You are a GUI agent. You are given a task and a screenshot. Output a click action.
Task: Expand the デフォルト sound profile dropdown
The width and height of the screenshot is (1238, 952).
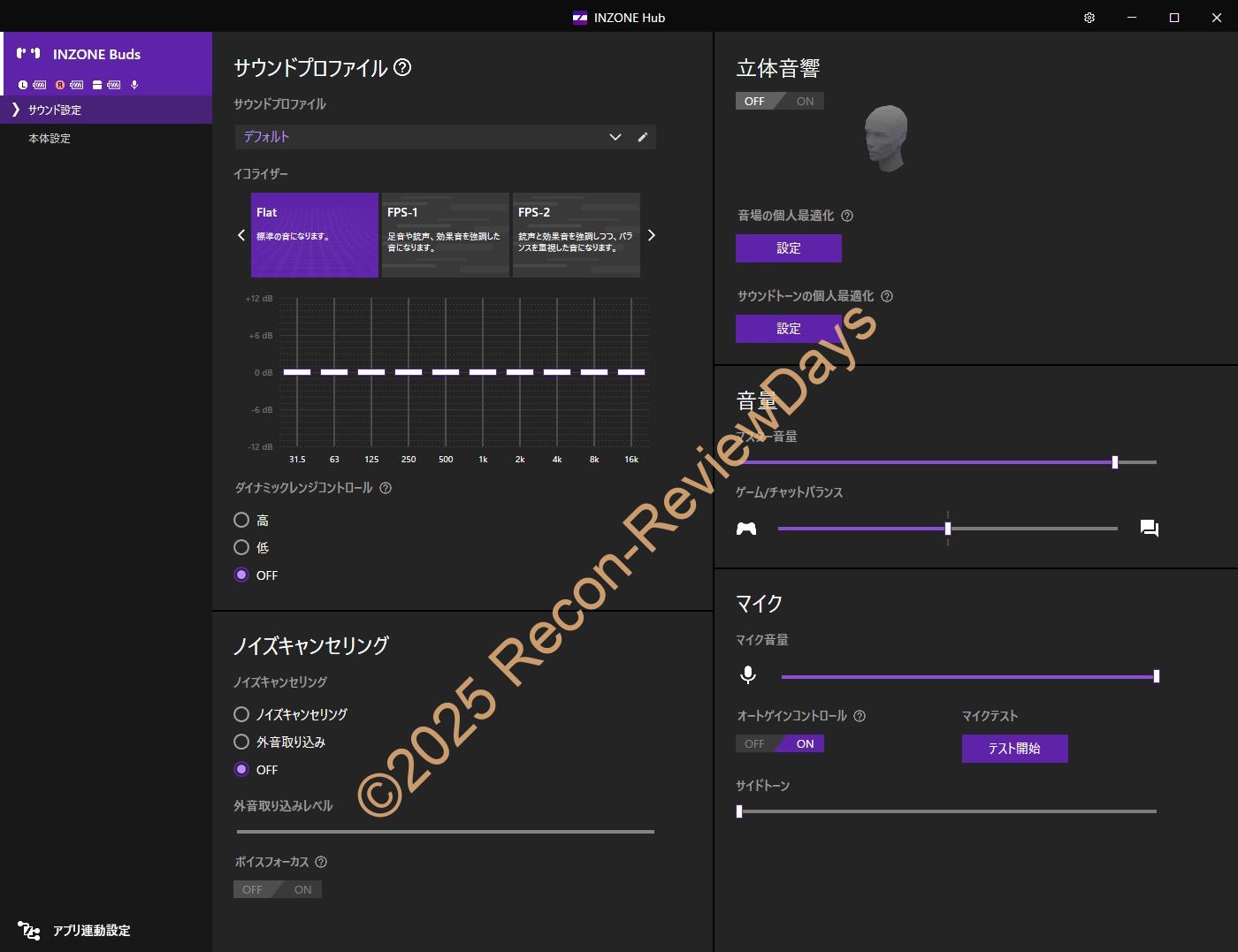point(615,137)
